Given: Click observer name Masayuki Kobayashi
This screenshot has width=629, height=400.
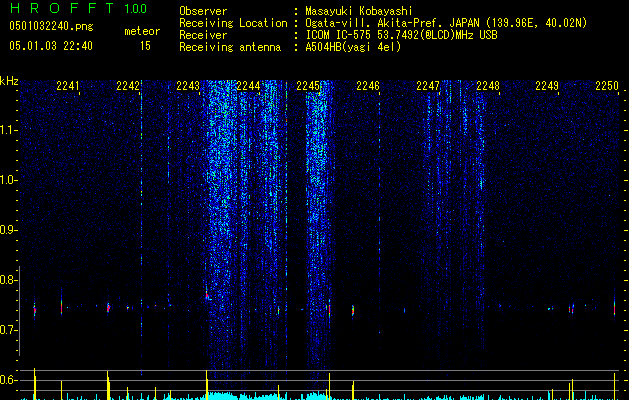Looking at the screenshot, I should [359, 11].
